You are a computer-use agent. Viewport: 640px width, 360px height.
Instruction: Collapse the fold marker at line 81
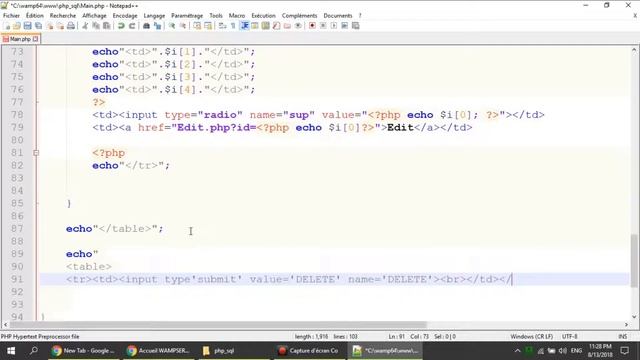click(36, 153)
